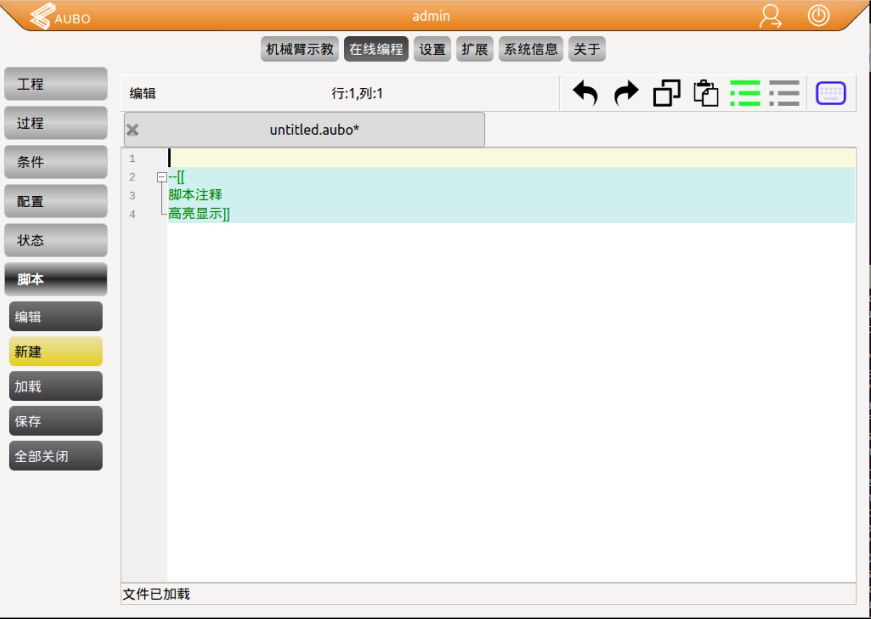The image size is (871, 619).
Task: Open the 系统信息 tab
Action: tap(529, 48)
